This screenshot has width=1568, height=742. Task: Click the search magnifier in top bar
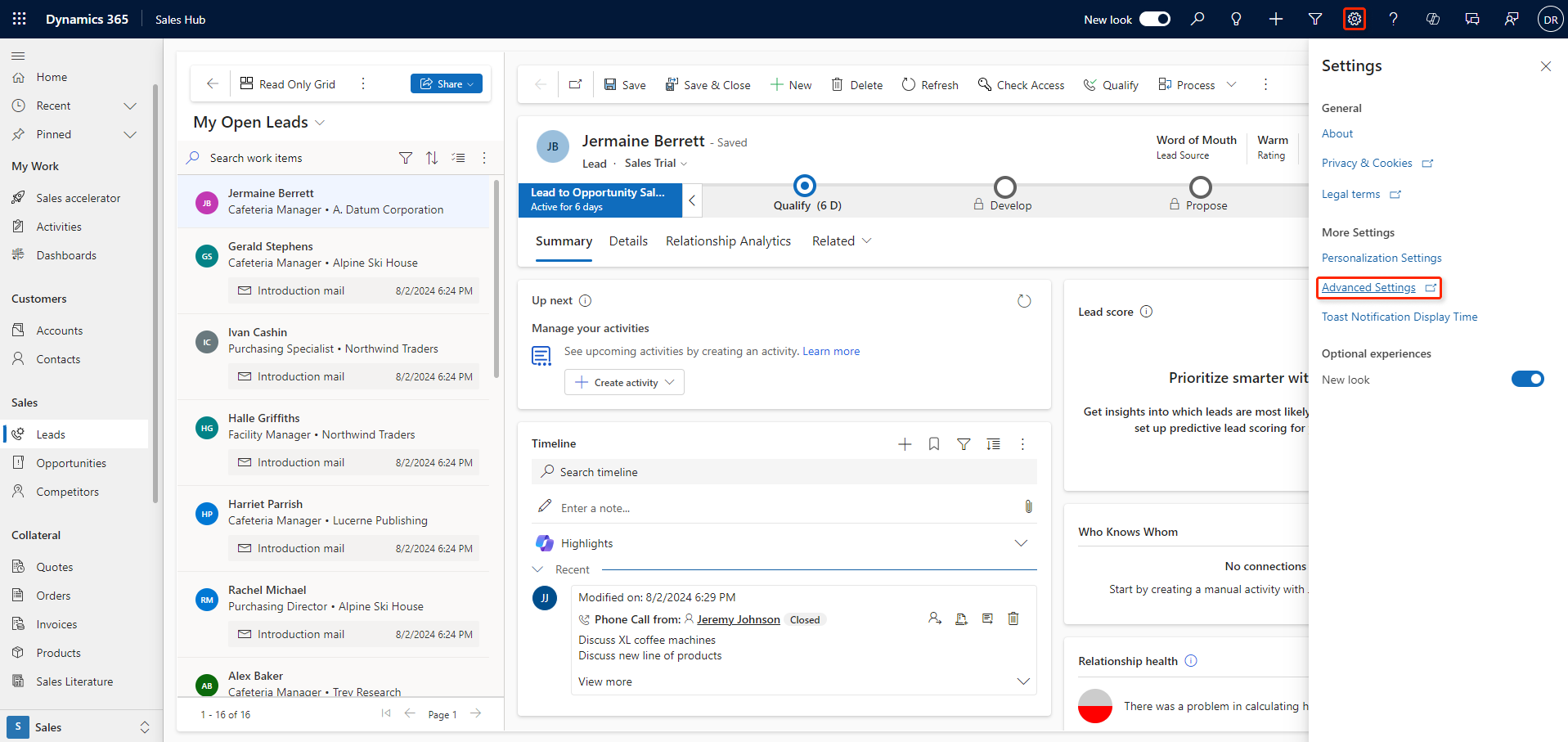pyautogui.click(x=1197, y=19)
